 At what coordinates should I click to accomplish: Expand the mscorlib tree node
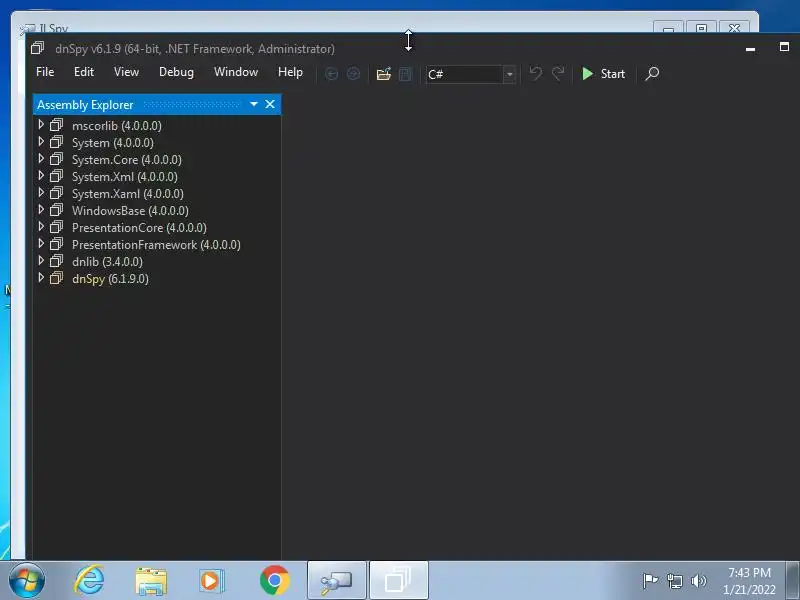[41, 124]
